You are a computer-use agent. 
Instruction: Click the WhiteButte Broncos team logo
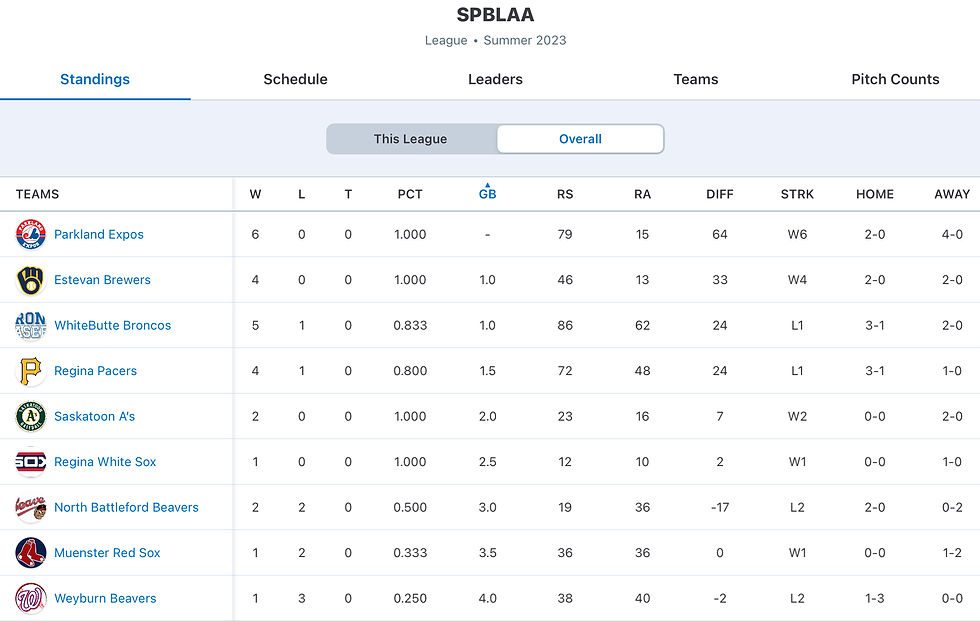click(x=31, y=326)
